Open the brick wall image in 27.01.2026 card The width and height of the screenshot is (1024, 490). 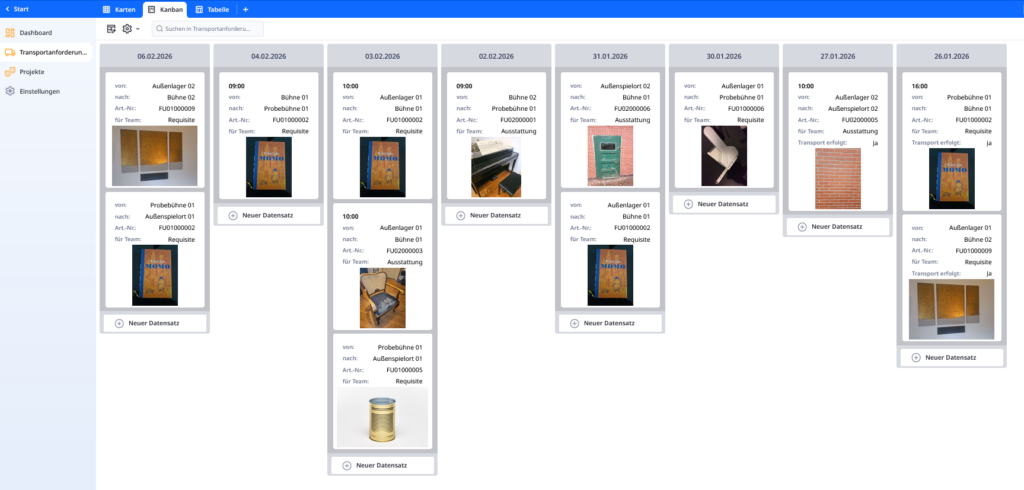click(x=838, y=178)
